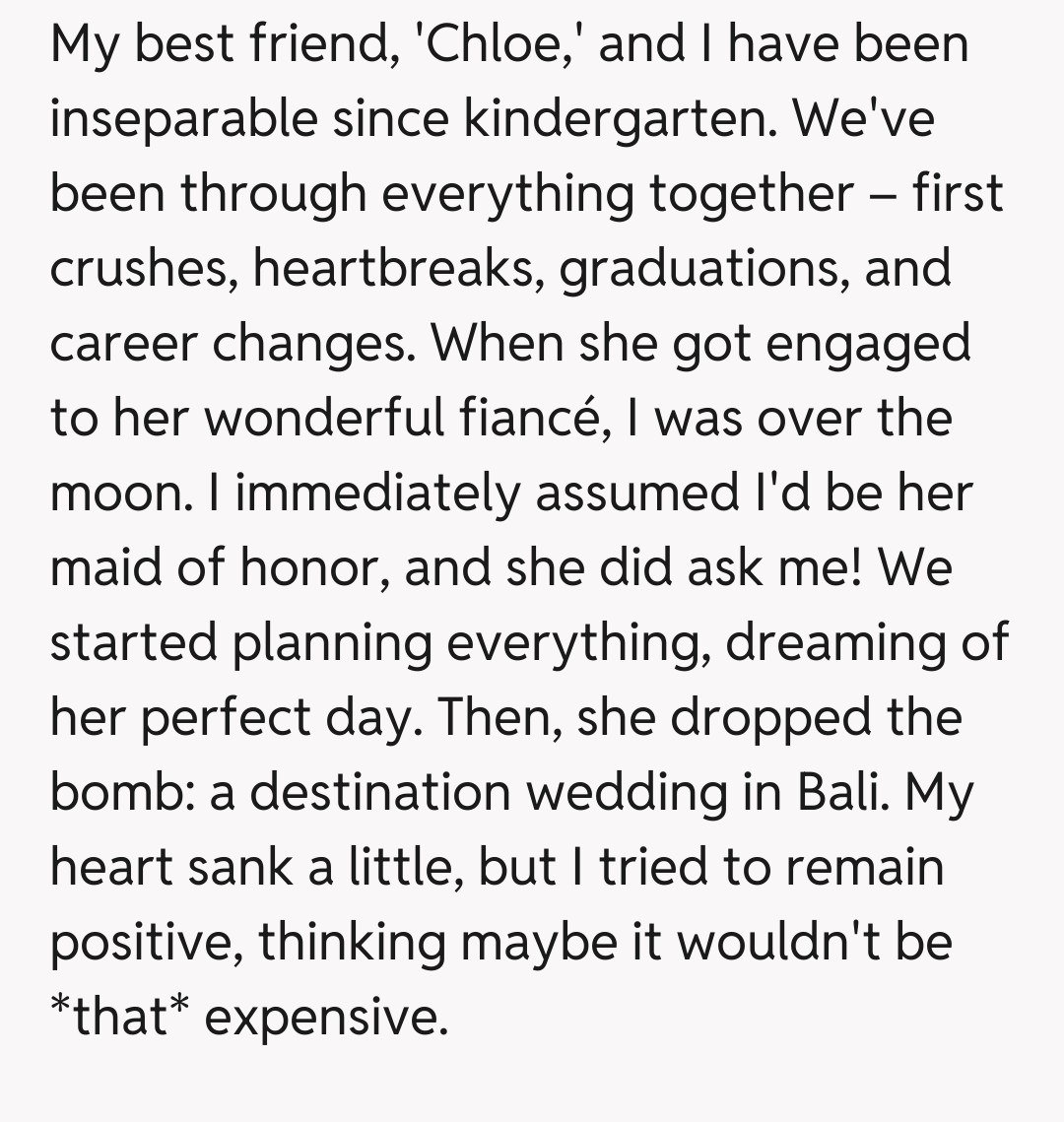
Task: Click the word "honor"
Action: coord(320,568)
